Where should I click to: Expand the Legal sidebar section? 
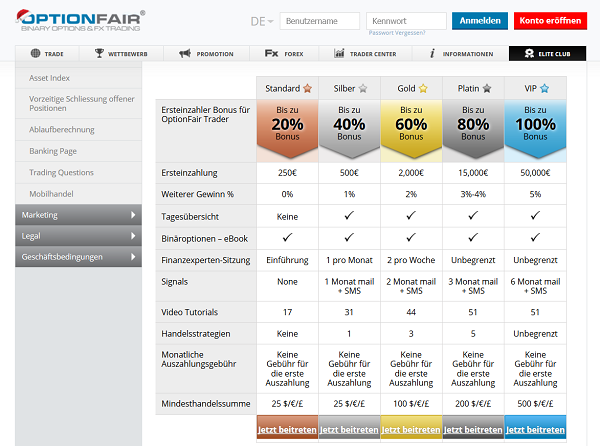[78, 236]
